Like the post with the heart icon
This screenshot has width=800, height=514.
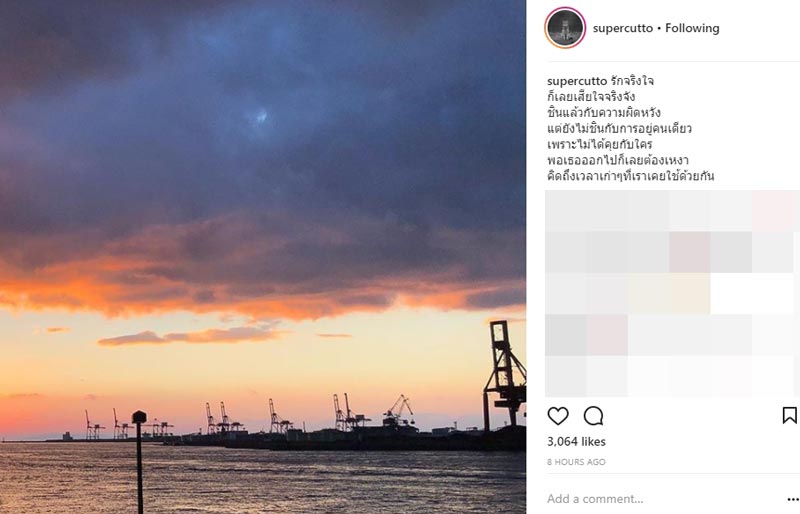coord(558,416)
